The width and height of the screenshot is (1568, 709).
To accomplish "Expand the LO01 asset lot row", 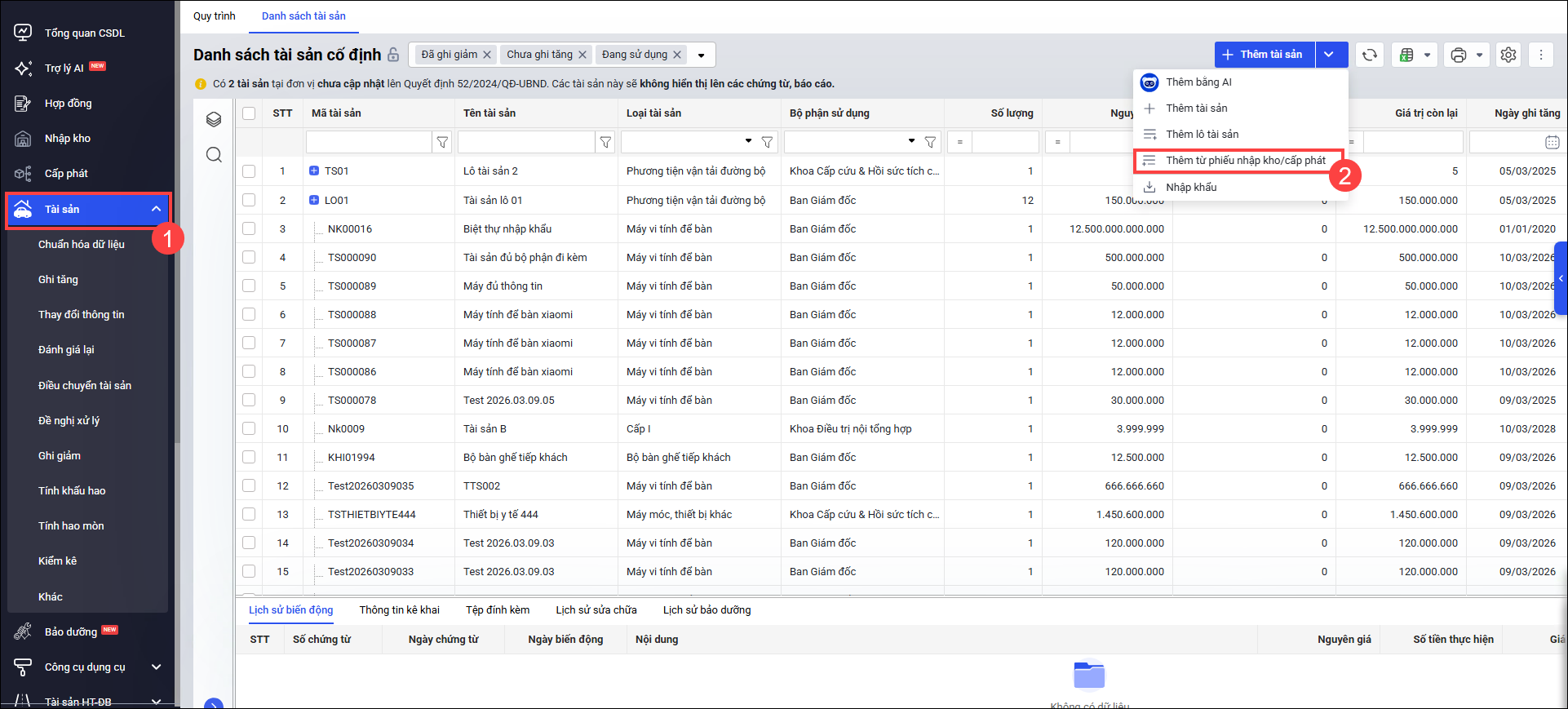I will click(x=314, y=200).
